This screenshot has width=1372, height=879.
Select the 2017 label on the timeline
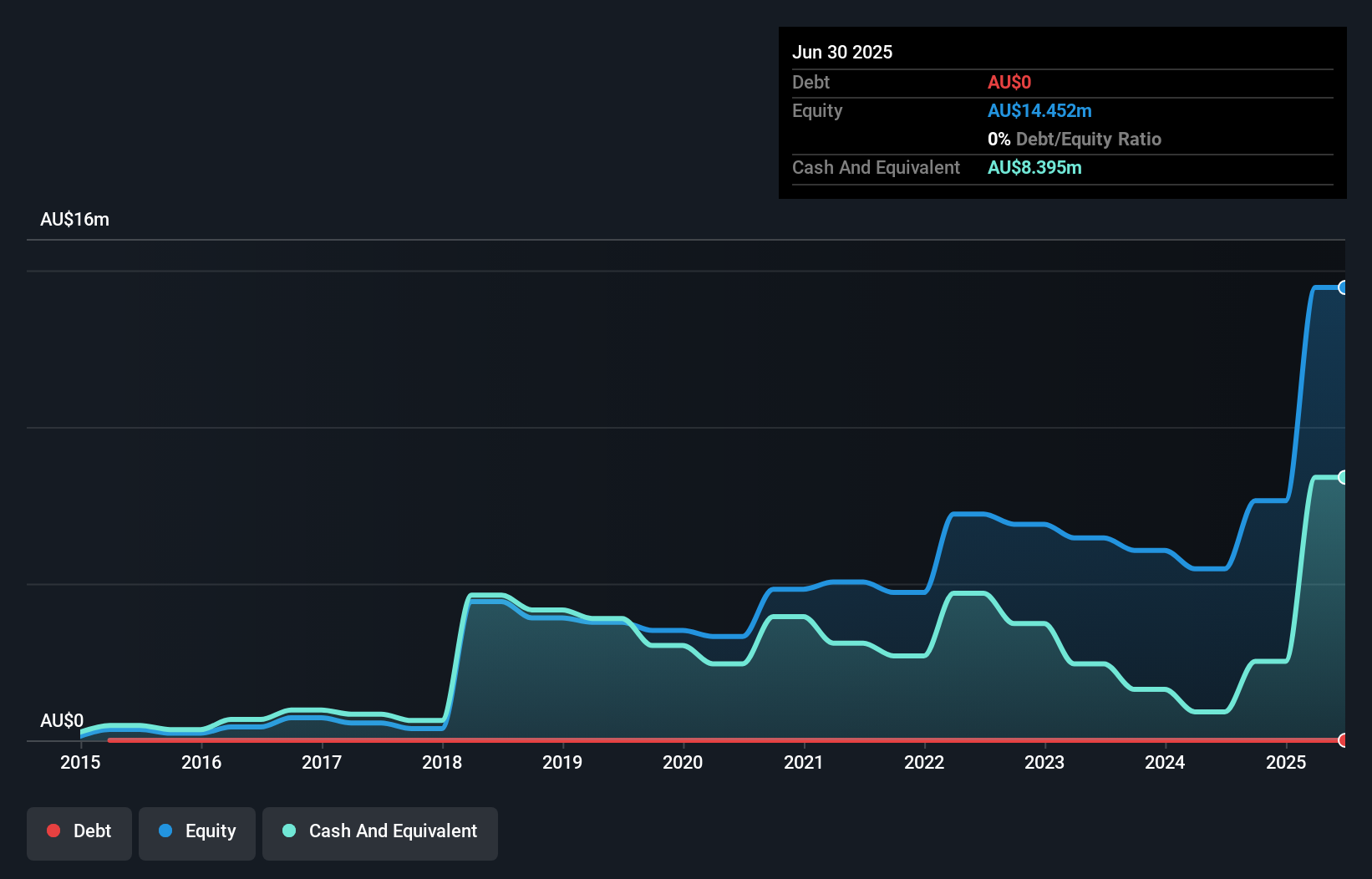(x=322, y=762)
